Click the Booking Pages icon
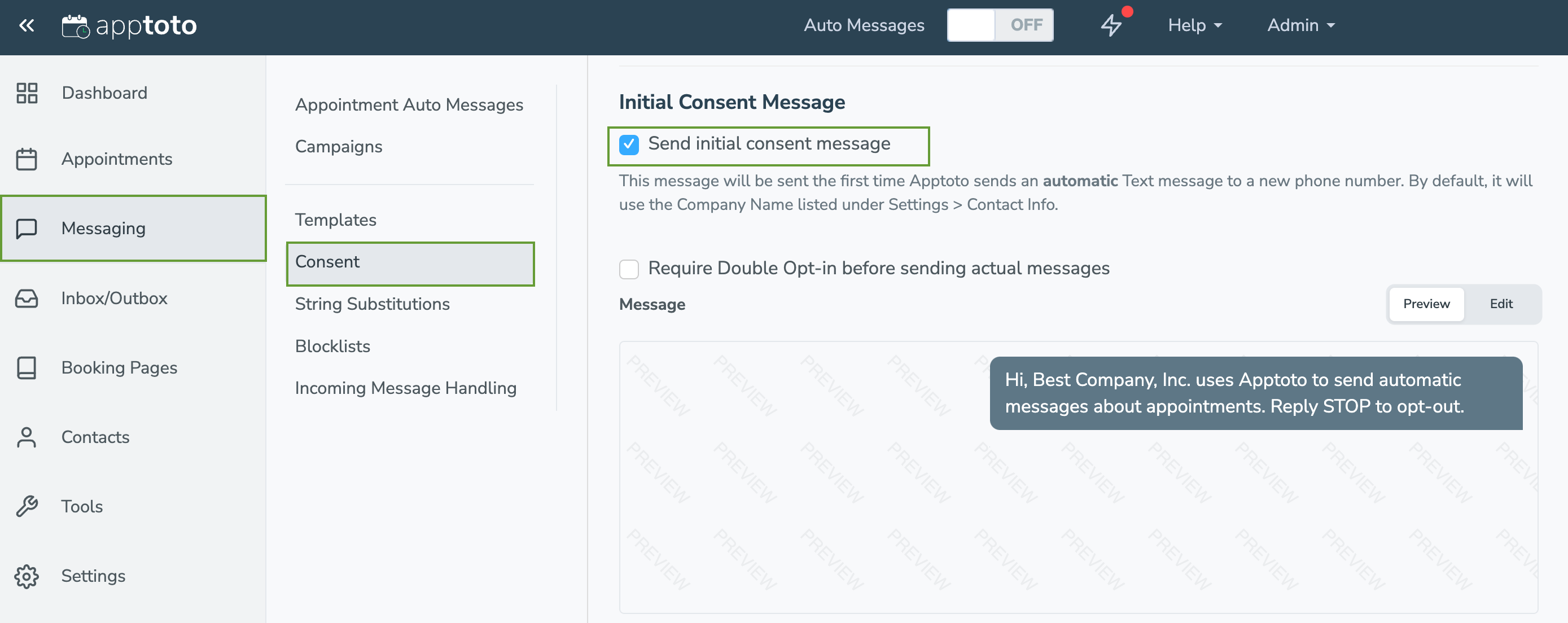The width and height of the screenshot is (1568, 623). [x=27, y=367]
